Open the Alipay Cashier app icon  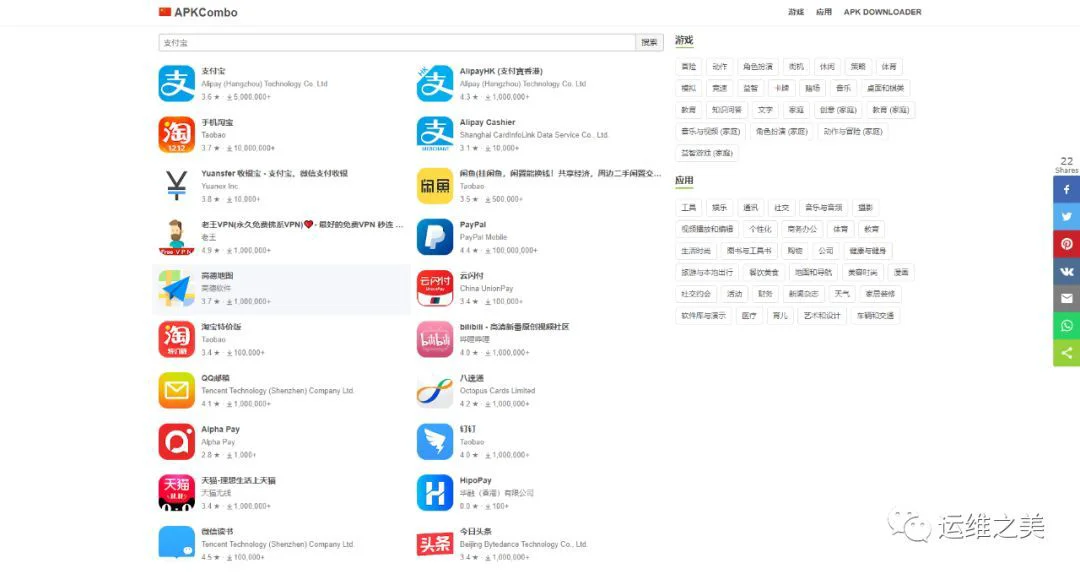click(435, 134)
